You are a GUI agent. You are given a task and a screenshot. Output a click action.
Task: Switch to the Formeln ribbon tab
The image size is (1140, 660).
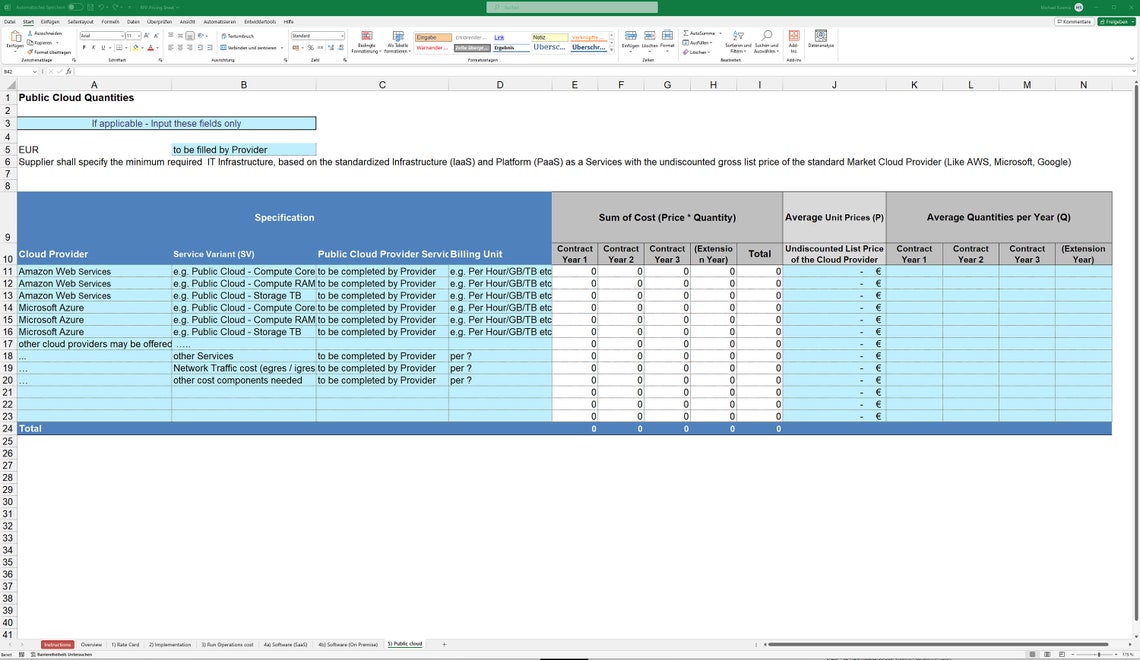tap(110, 21)
